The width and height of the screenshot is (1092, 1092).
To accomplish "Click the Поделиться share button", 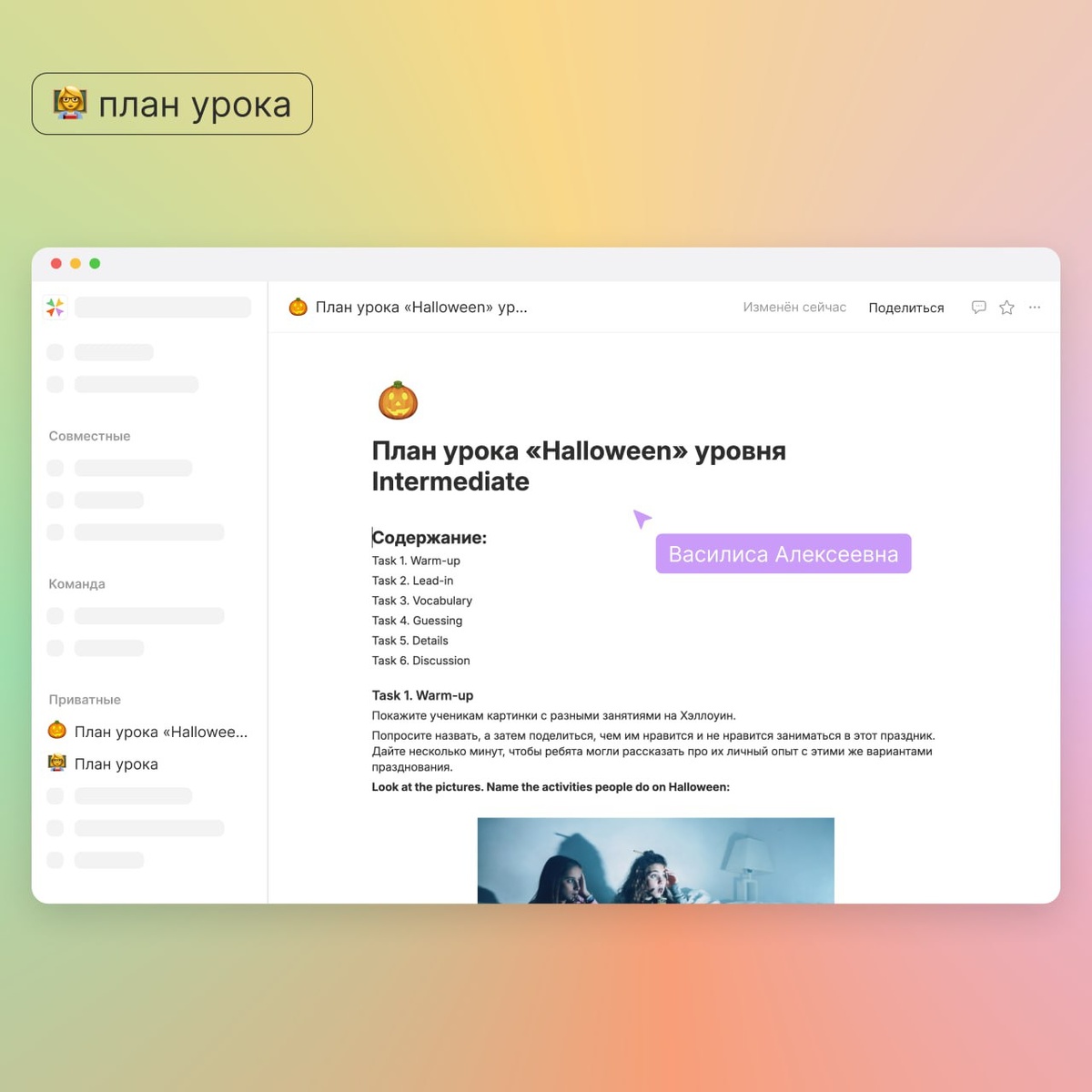I will click(906, 308).
